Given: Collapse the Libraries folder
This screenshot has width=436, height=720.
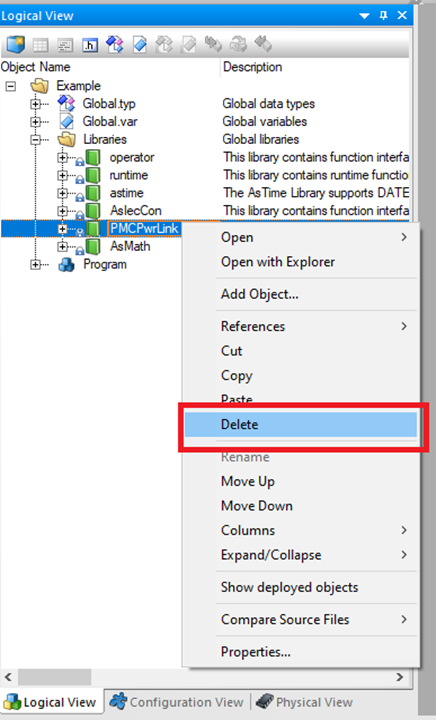Looking at the screenshot, I should point(36,140).
